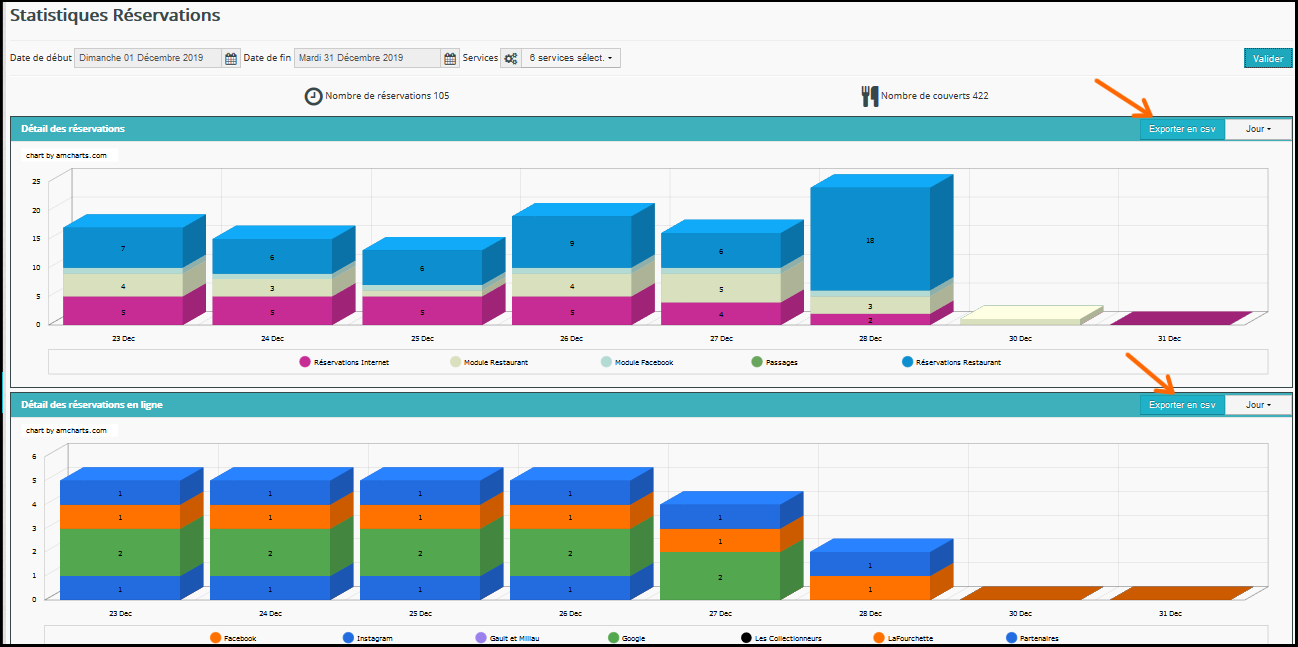
Task: Export Détail des réservations to csv
Action: (1182, 129)
